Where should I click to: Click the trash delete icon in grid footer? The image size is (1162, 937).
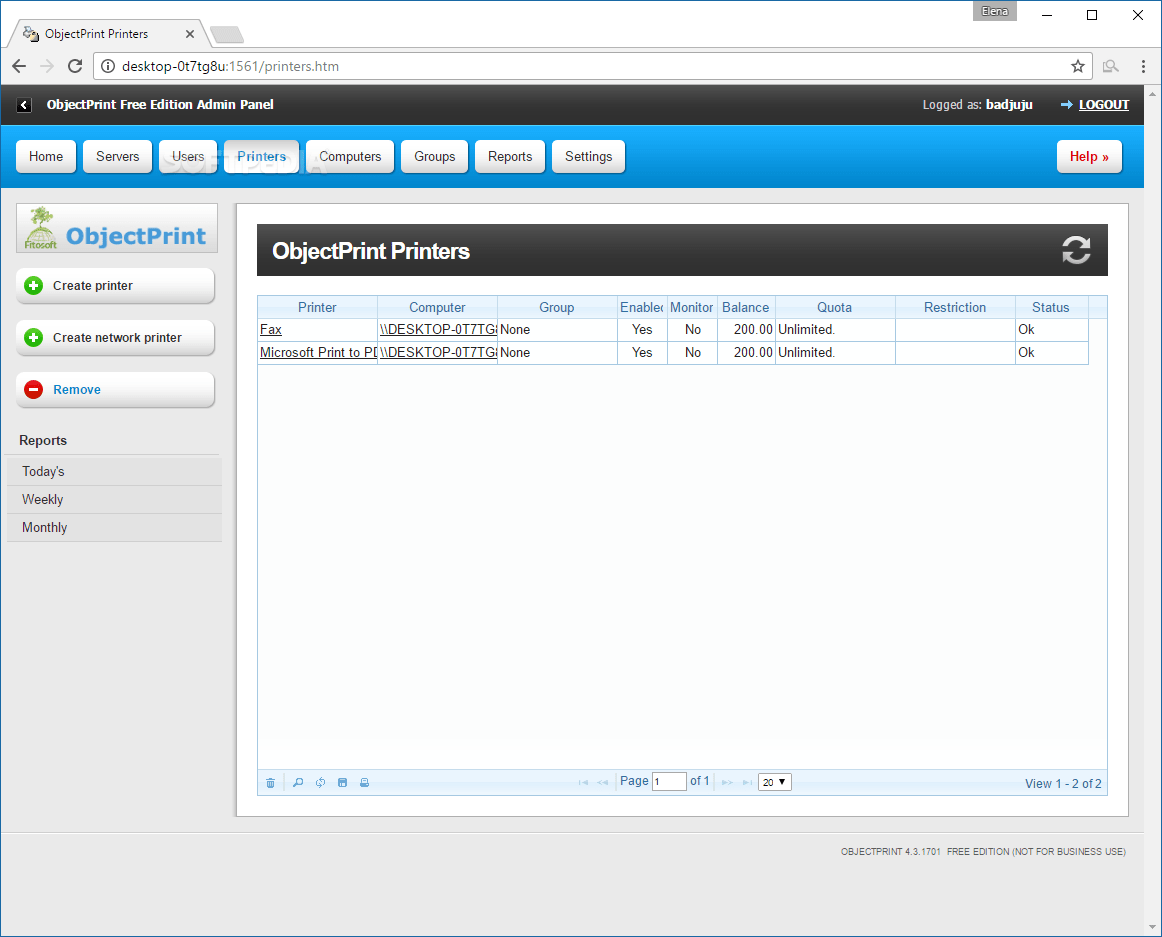point(270,783)
